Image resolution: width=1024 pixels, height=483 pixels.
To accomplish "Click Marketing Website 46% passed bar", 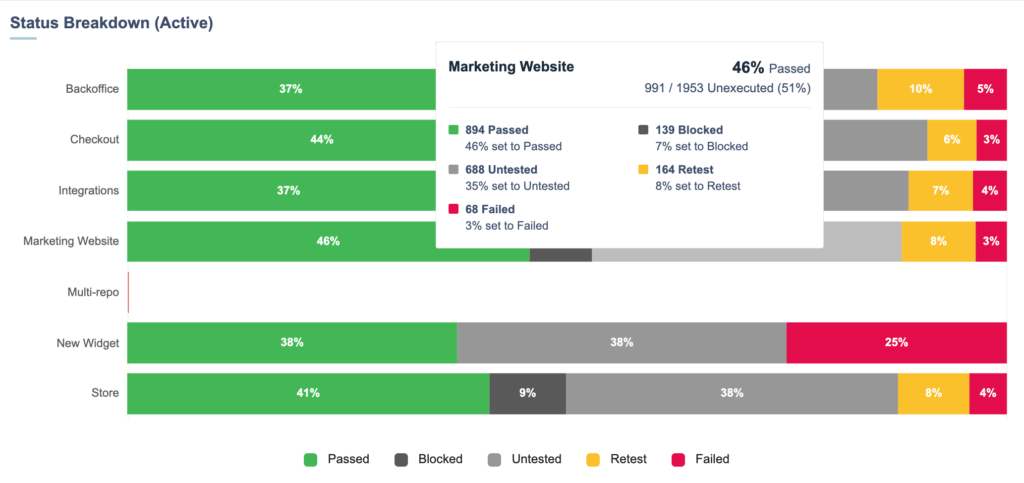I will pos(328,241).
